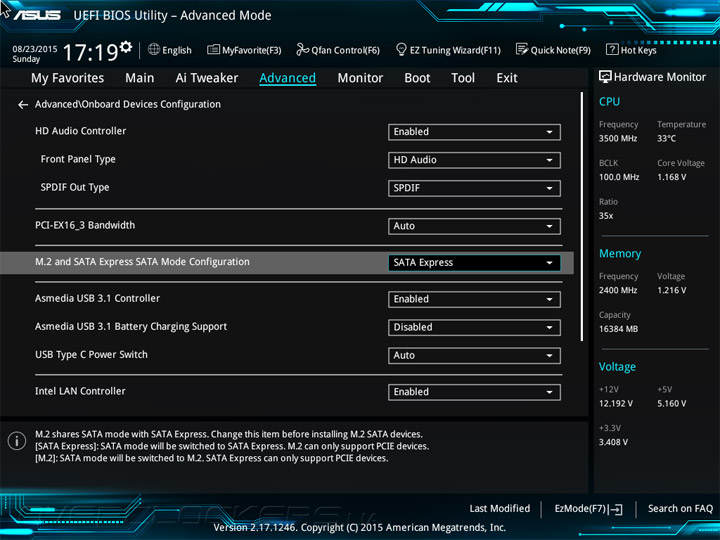Click +3.3V reading 3.408 V
This screenshot has width=720, height=540.
[613, 442]
